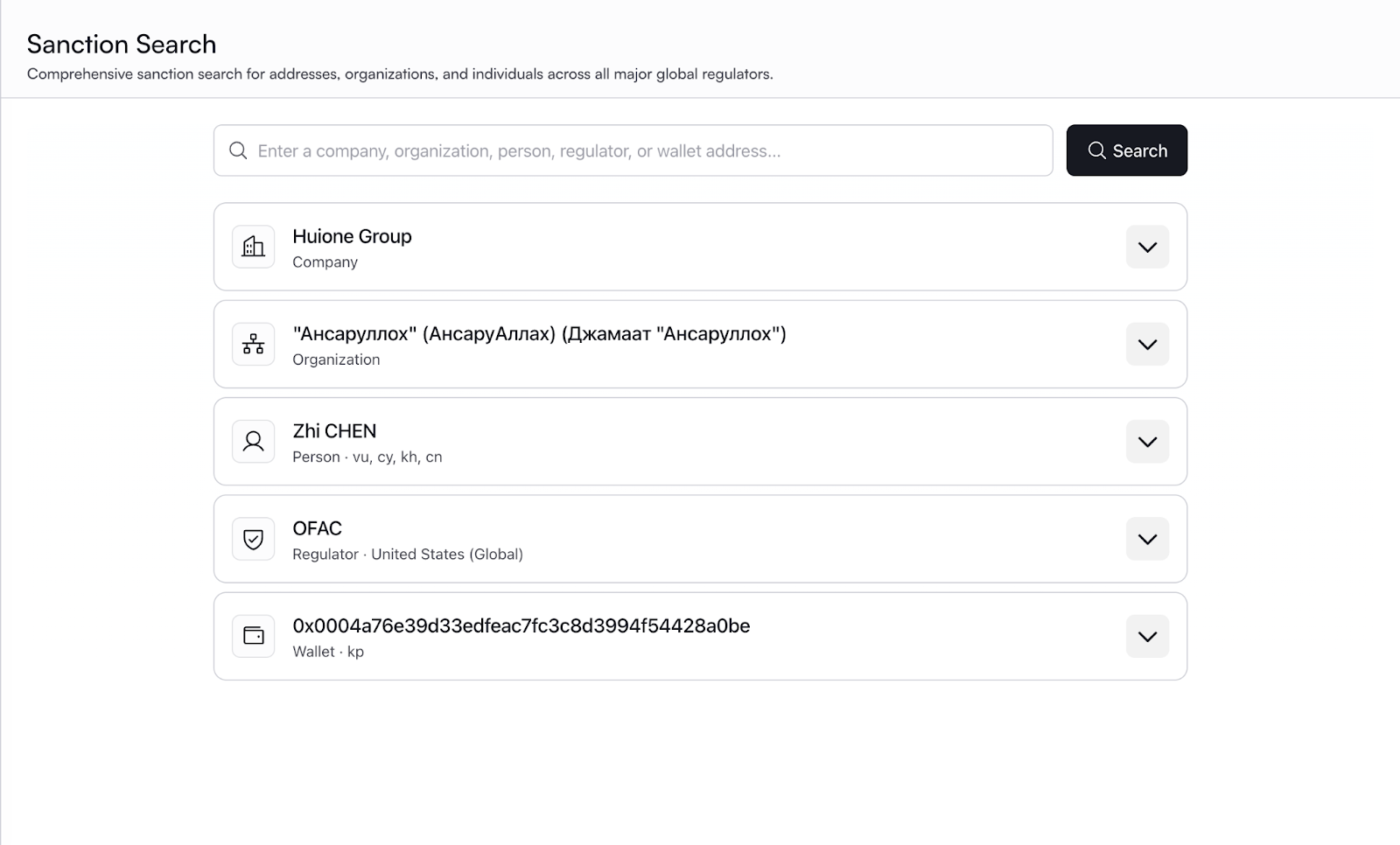The height and width of the screenshot is (845, 1400).
Task: Select the Zhi CHEN name text
Action: pos(334,431)
